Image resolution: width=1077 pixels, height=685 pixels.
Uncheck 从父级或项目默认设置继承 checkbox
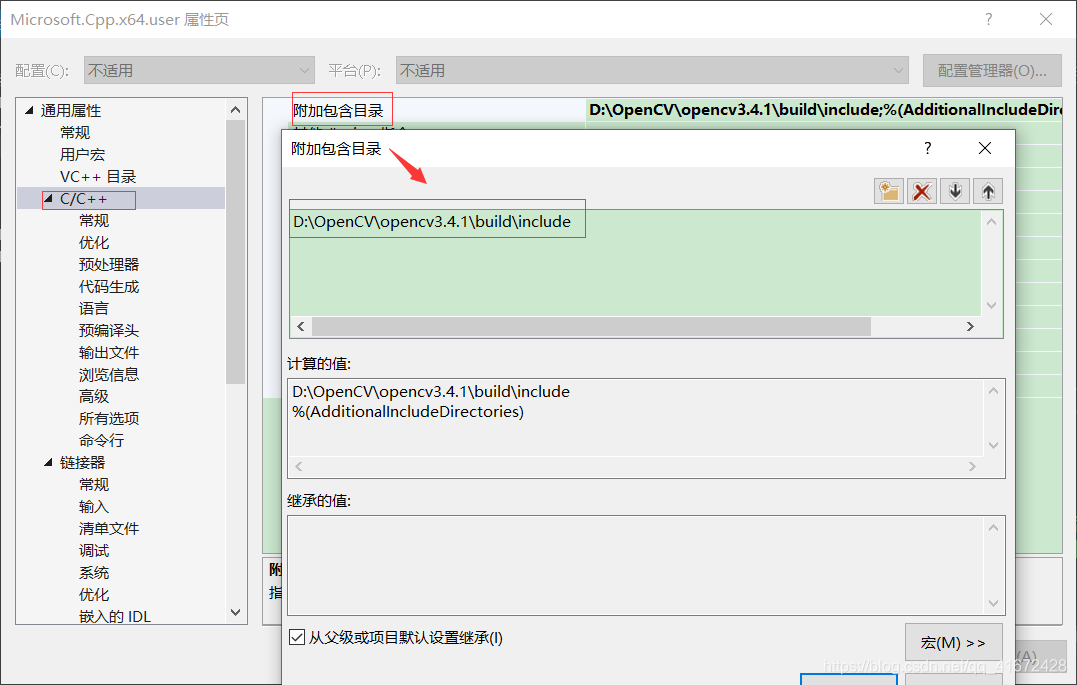[x=297, y=637]
